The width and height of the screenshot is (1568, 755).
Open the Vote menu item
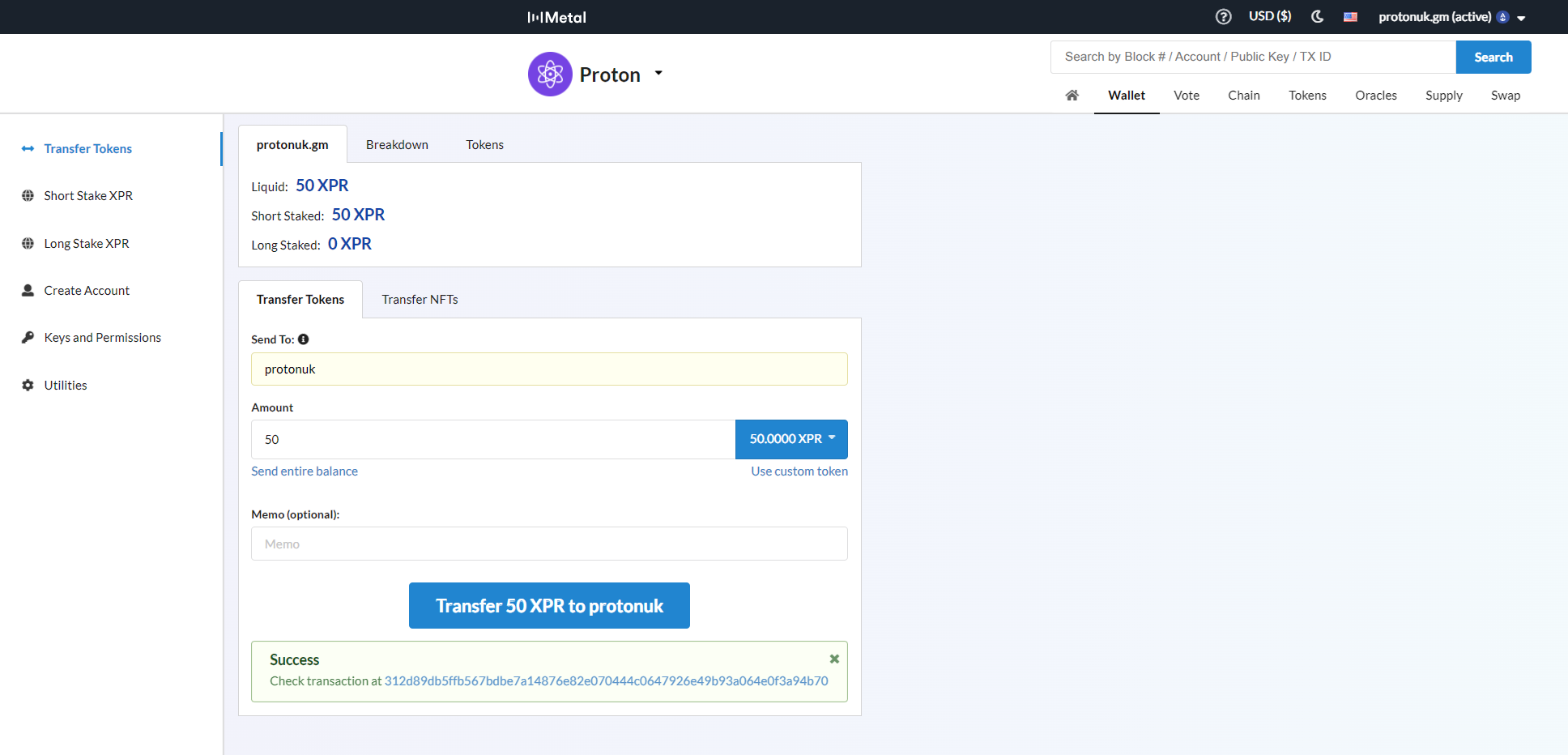1187,96
